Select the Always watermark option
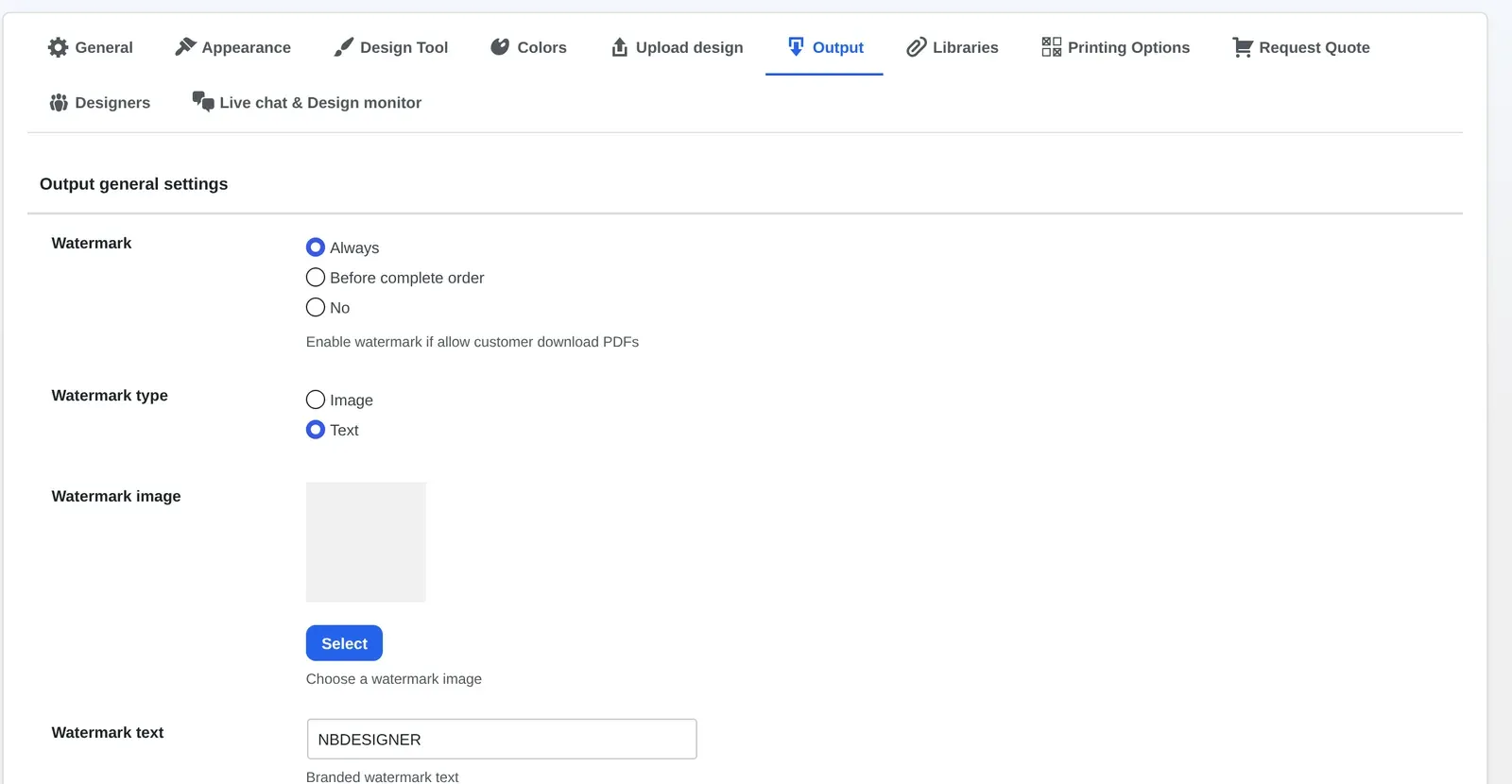Screen dimensions: 1512x784 point(316,247)
